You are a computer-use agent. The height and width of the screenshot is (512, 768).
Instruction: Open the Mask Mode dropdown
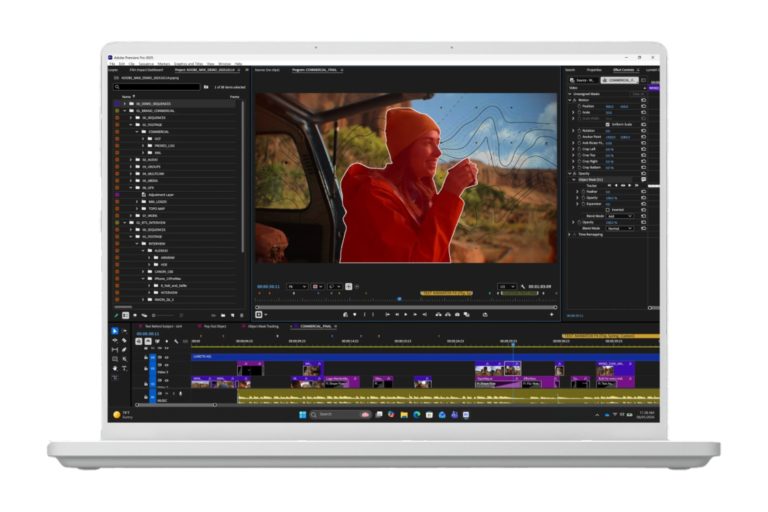pyautogui.click(x=620, y=216)
